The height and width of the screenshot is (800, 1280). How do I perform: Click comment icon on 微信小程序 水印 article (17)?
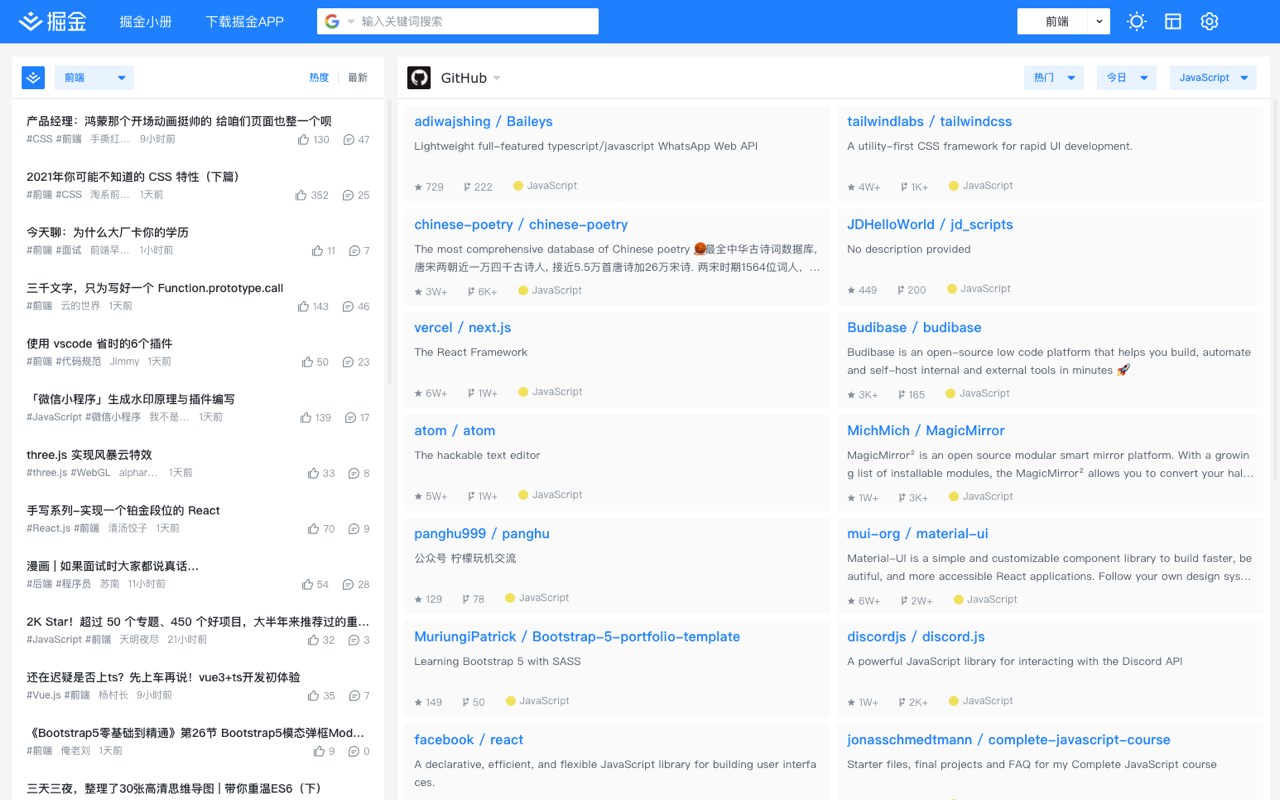click(350, 417)
